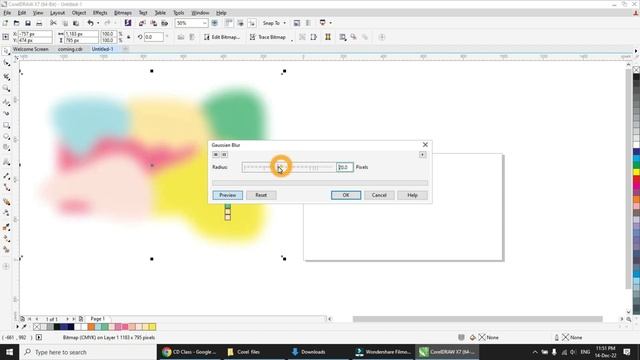Screen dimensions: 640x360
Task: Select the Page 1 tab
Action: point(98,319)
